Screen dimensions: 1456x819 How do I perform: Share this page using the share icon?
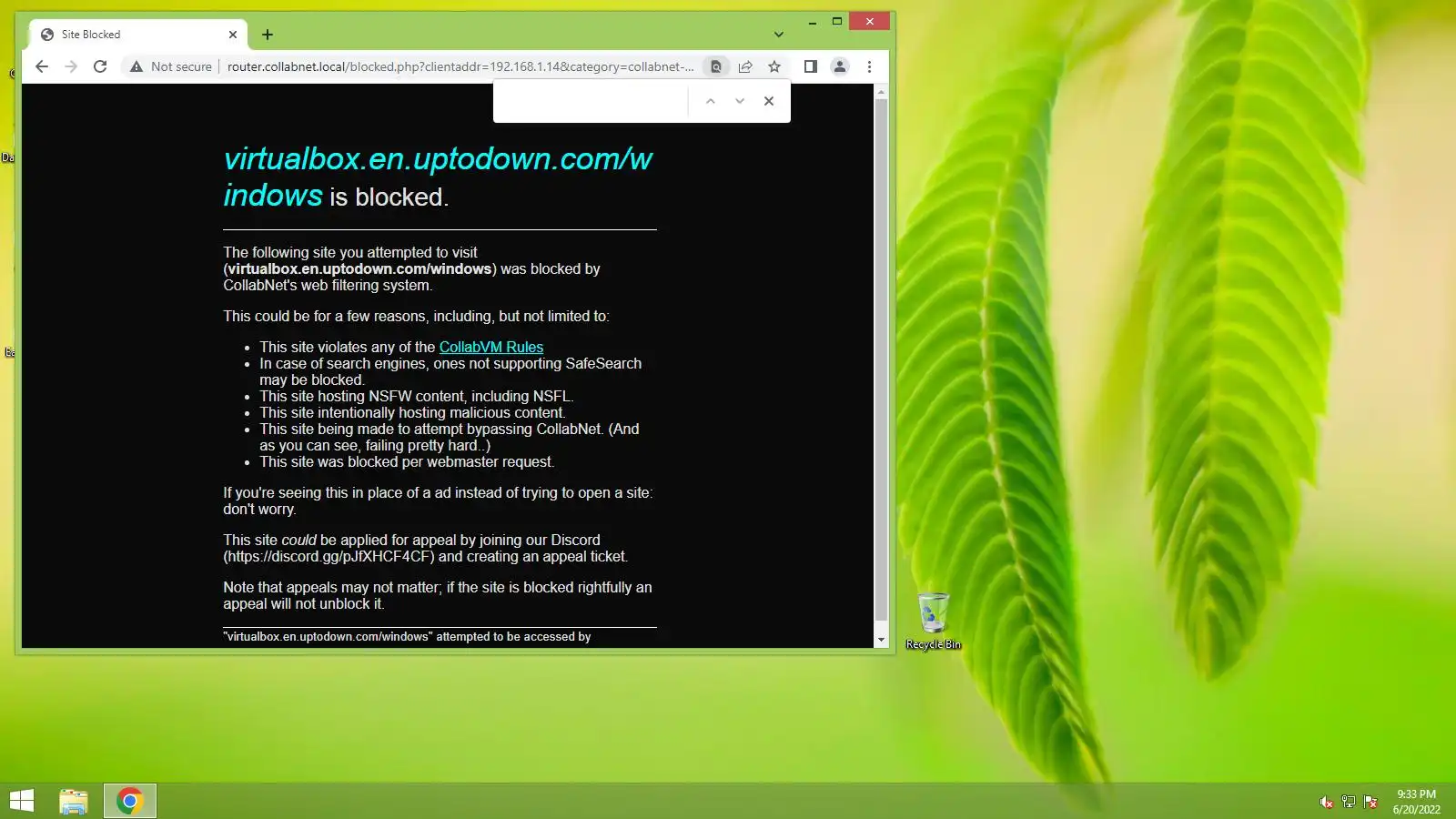click(745, 66)
